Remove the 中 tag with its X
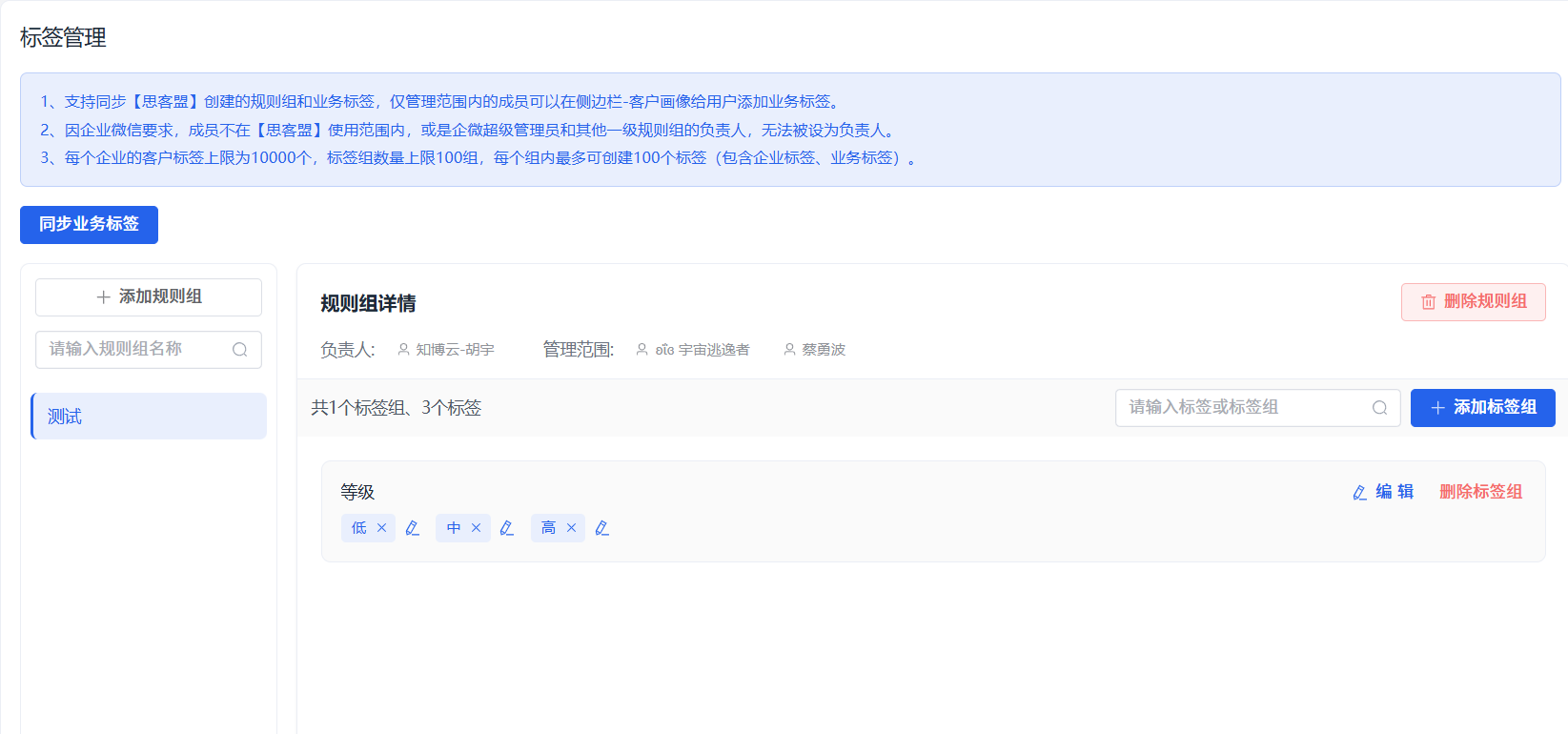 (x=476, y=528)
